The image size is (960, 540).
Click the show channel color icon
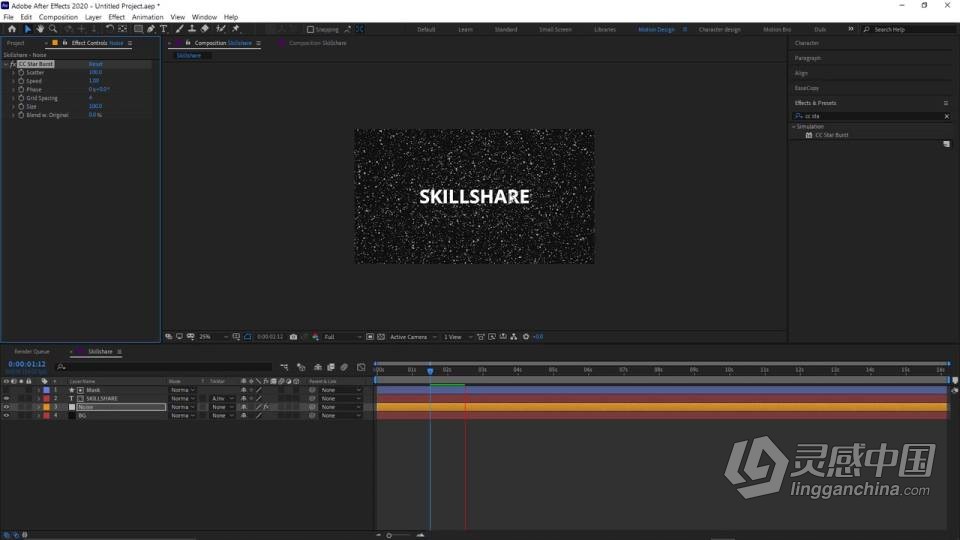(315, 337)
